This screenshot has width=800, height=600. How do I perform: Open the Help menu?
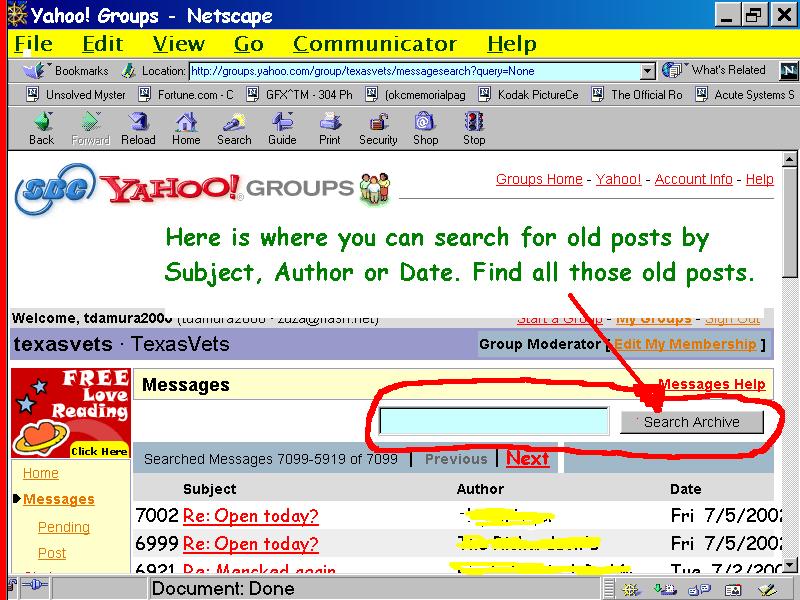pyautogui.click(x=512, y=44)
